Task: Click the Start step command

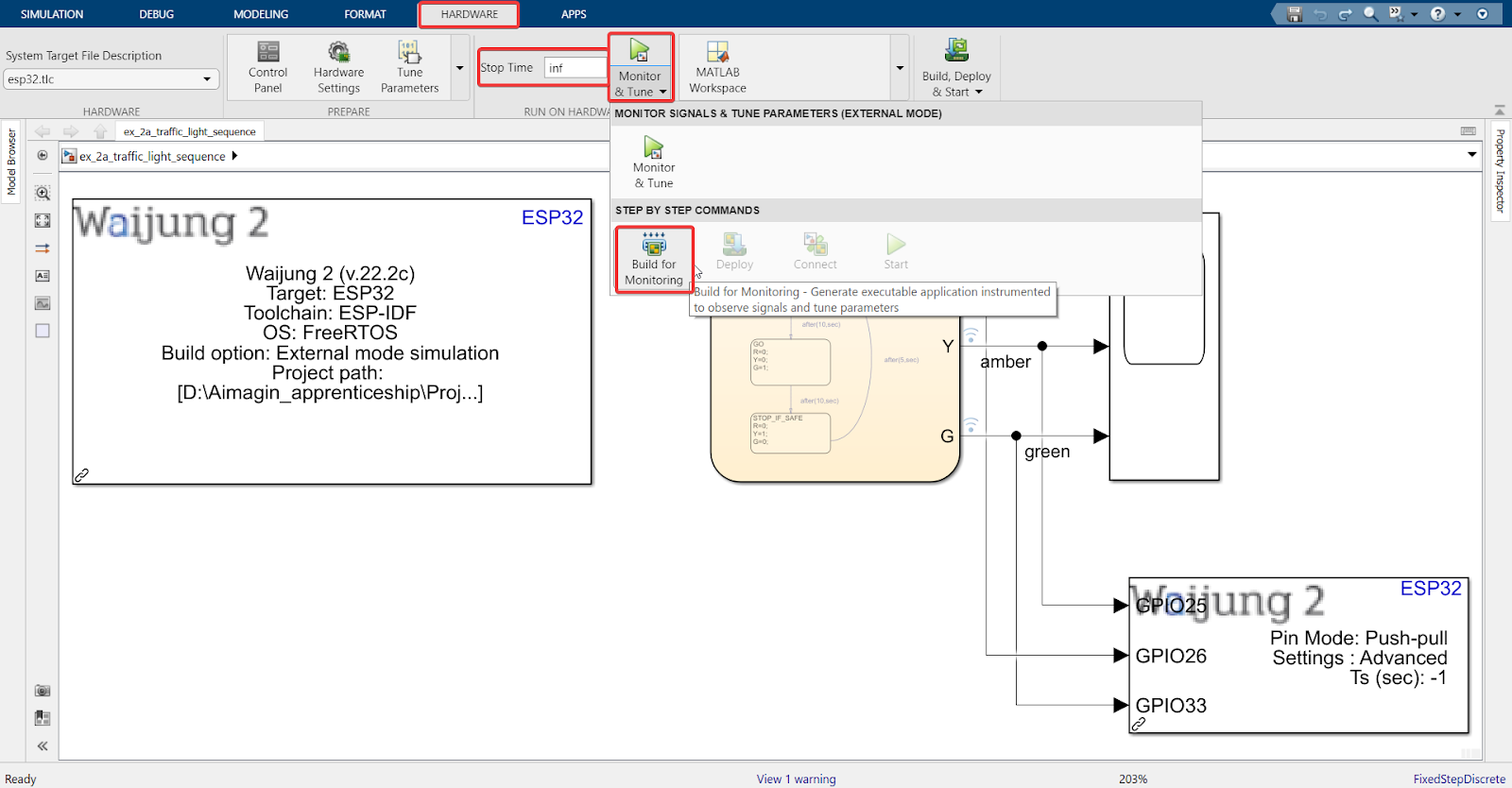Action: (896, 252)
